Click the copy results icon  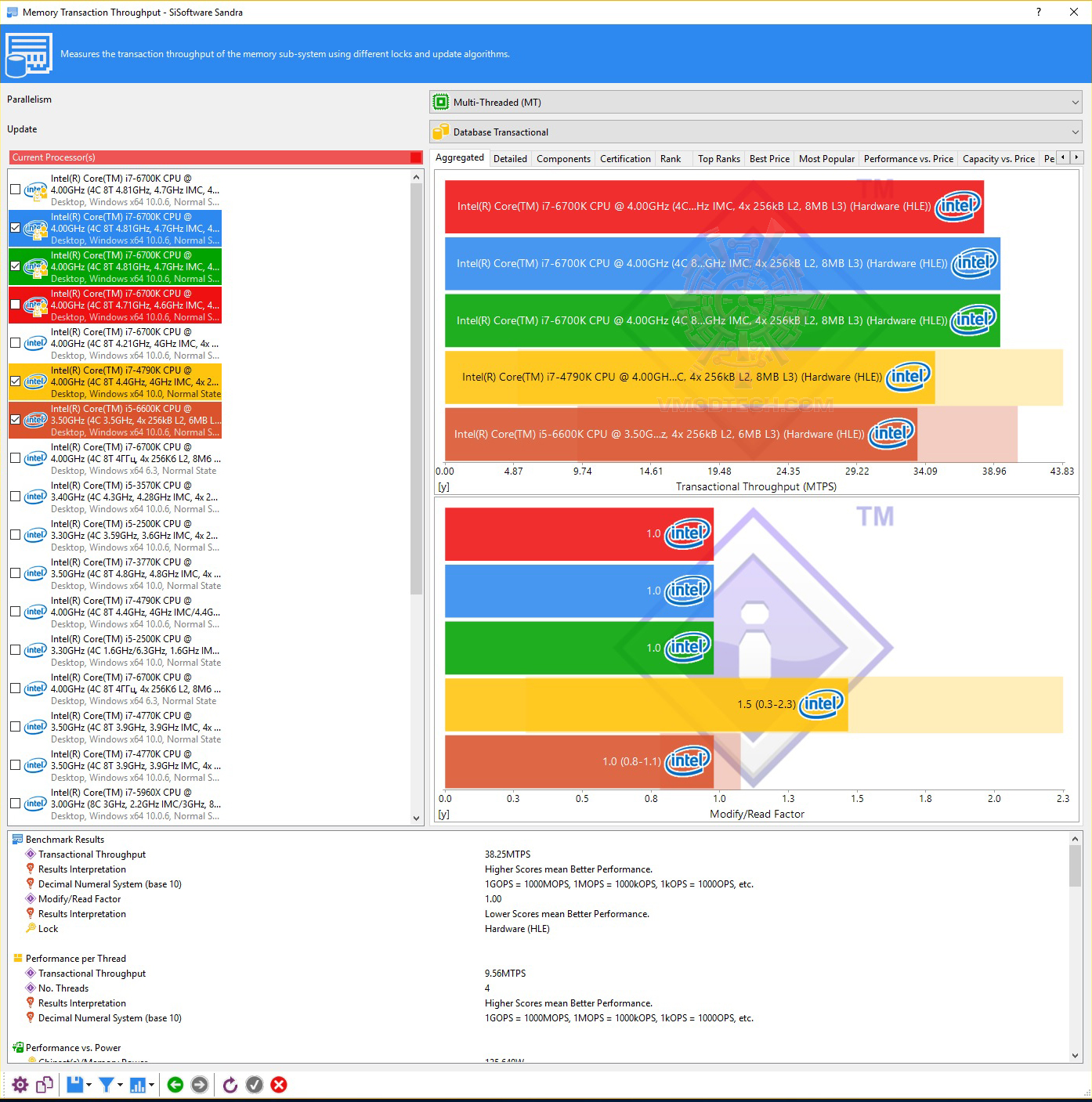45,1085
